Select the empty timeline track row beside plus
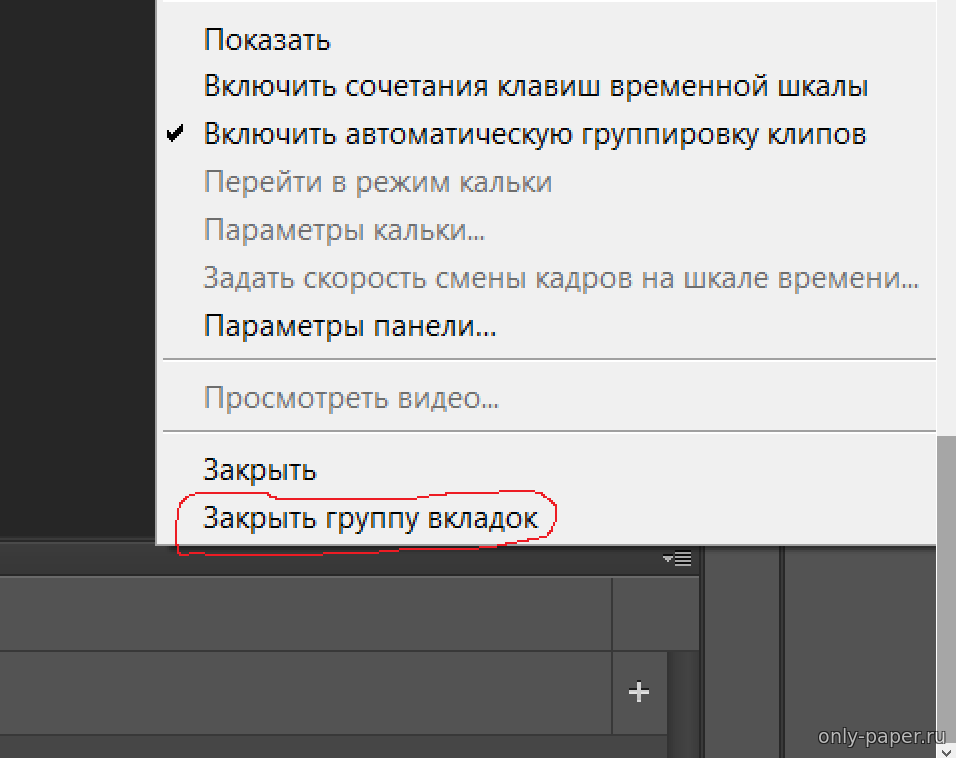This screenshot has width=956, height=758. pyautogui.click(x=300, y=692)
